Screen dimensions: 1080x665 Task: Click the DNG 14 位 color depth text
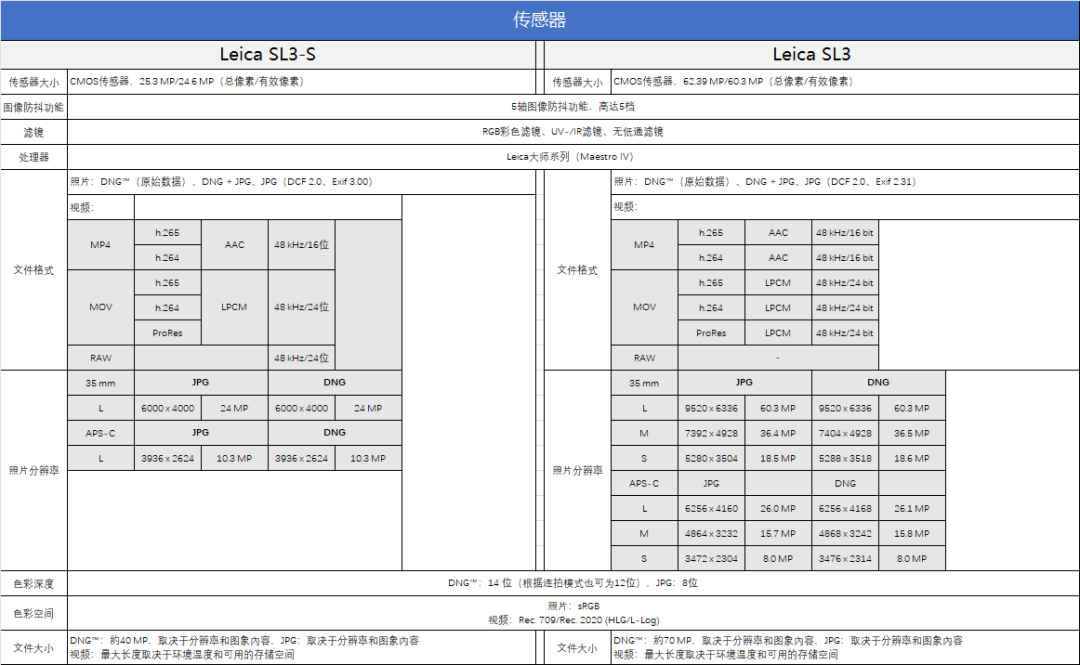[573, 583]
